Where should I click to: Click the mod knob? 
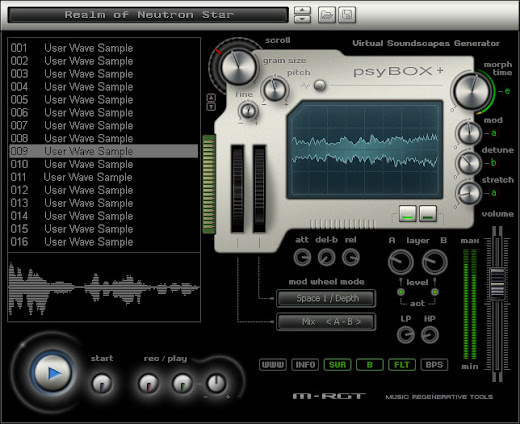pos(469,133)
